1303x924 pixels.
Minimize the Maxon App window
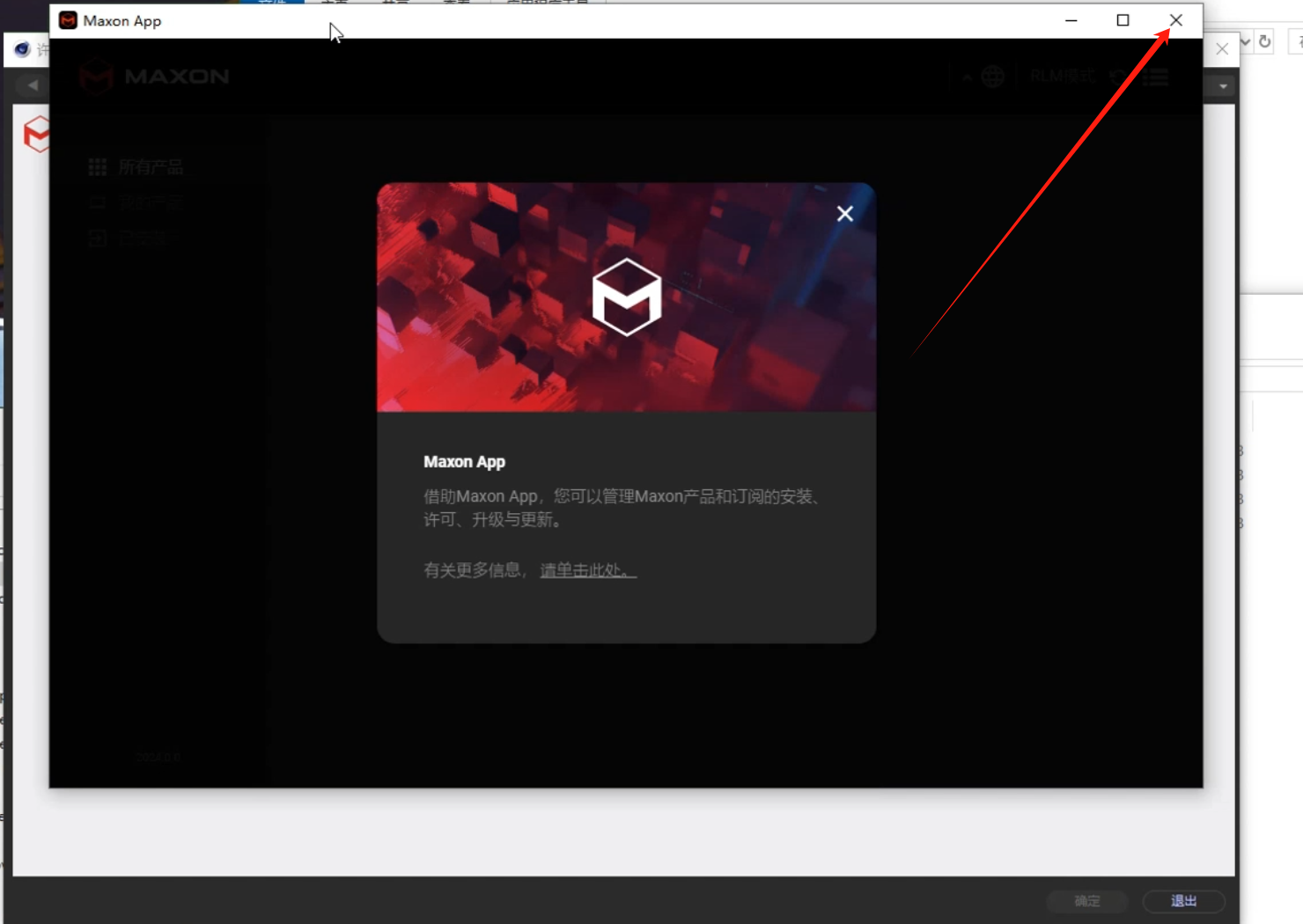coord(1071,20)
